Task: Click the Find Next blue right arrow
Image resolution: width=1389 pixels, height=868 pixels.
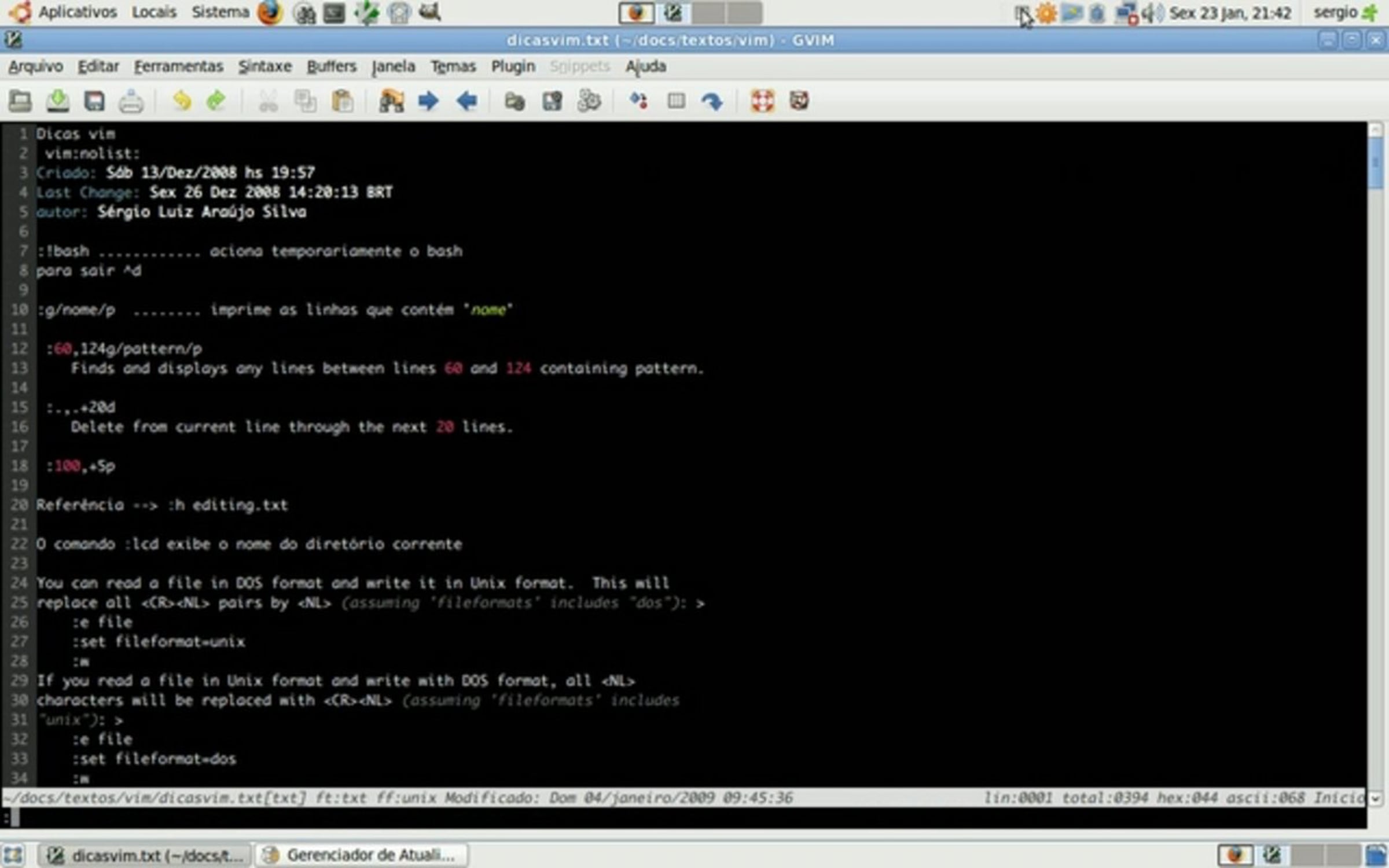Action: point(428,101)
